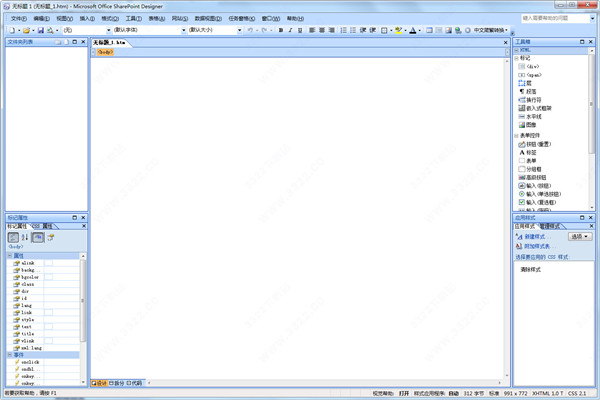Click the help question input field
Viewport: 600px width, 400px height.
click(555, 18)
